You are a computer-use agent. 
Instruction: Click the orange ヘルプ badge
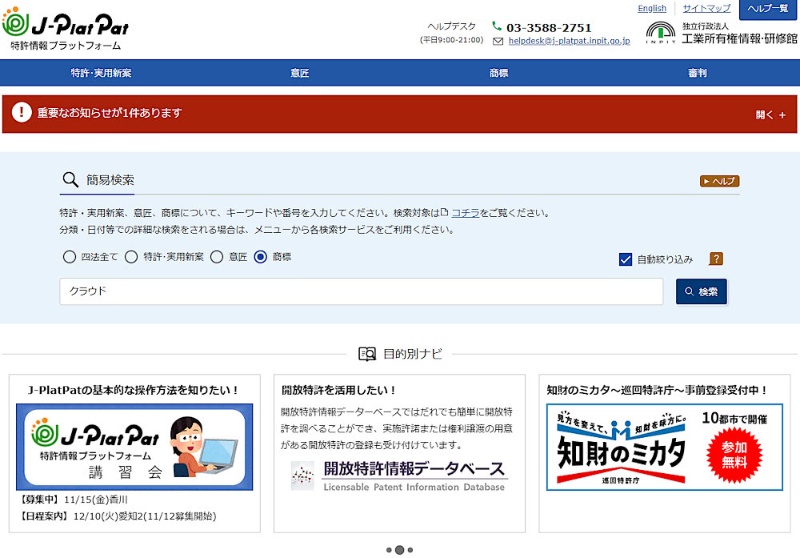(x=719, y=181)
